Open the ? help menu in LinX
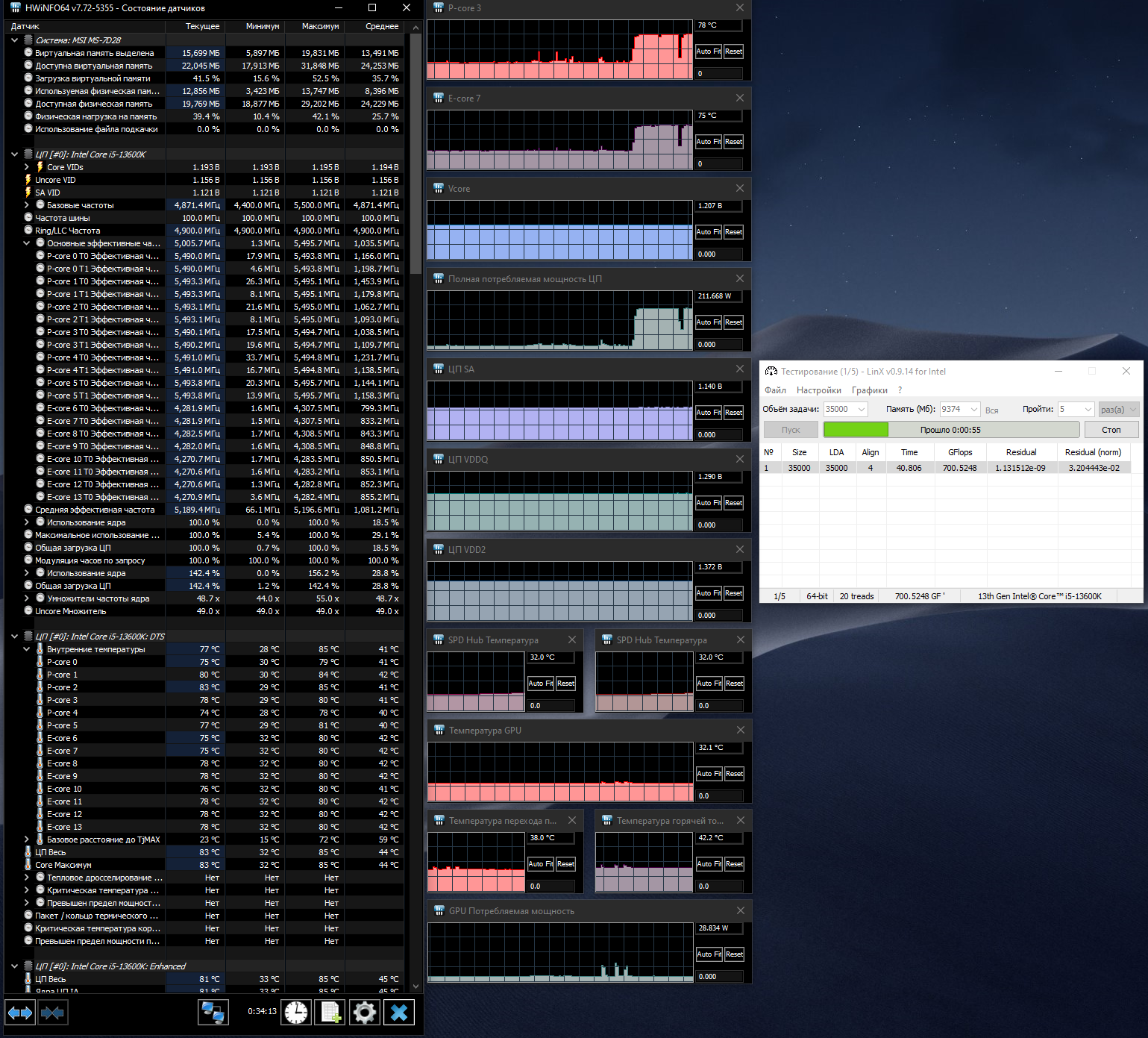Image resolution: width=1148 pixels, height=1038 pixels. point(900,390)
